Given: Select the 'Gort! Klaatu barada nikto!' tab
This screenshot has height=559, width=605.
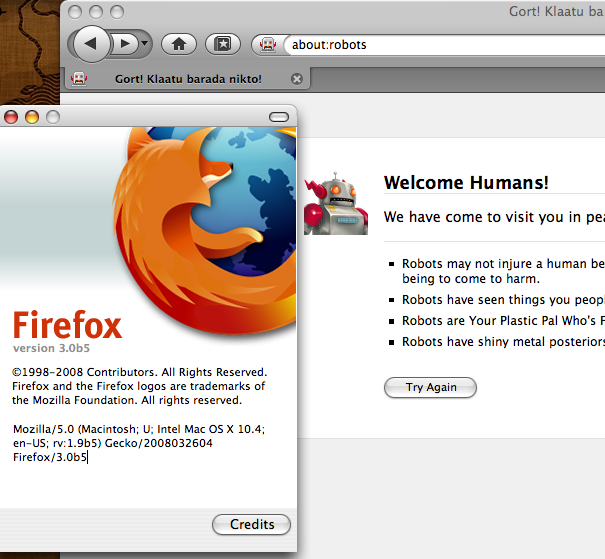Looking at the screenshot, I should click(x=186, y=79).
